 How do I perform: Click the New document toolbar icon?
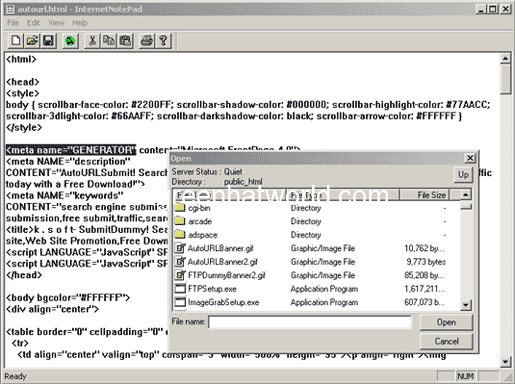click(x=16, y=41)
